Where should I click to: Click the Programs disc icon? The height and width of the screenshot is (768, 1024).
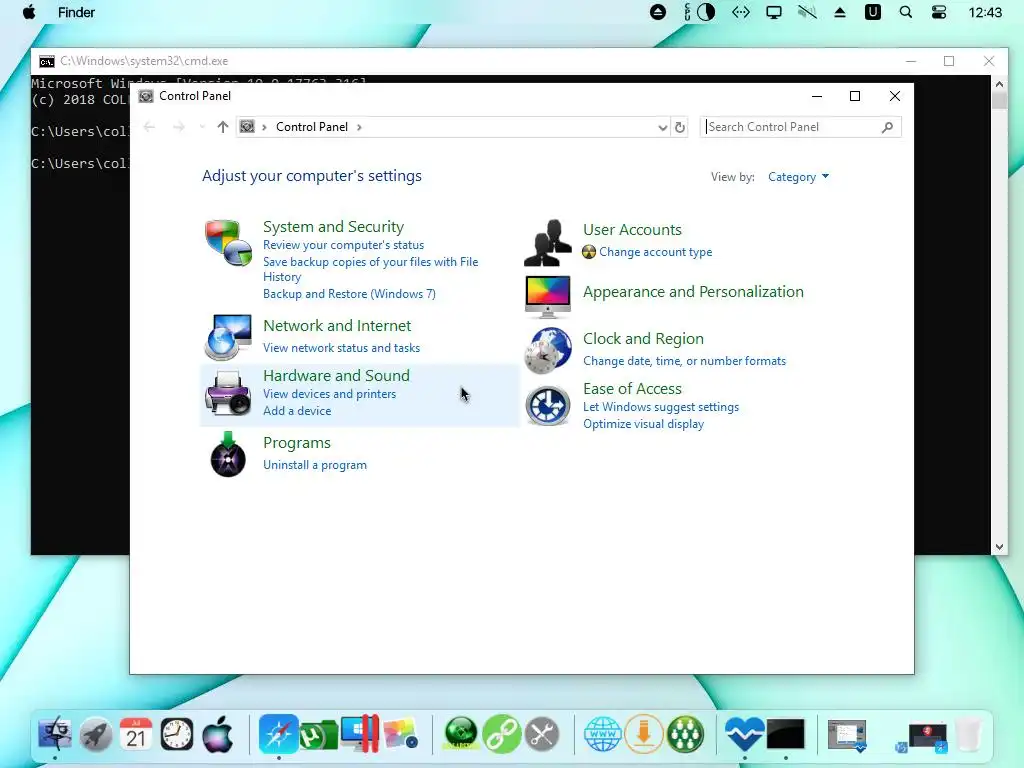click(228, 455)
